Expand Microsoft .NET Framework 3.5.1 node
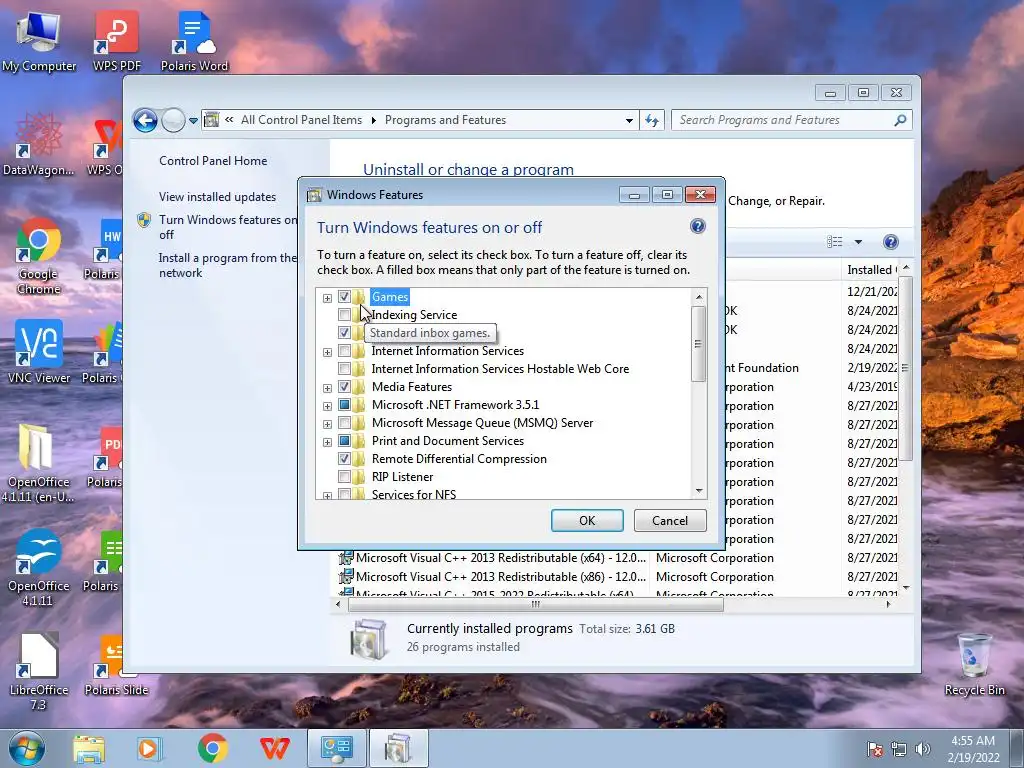 327,406
